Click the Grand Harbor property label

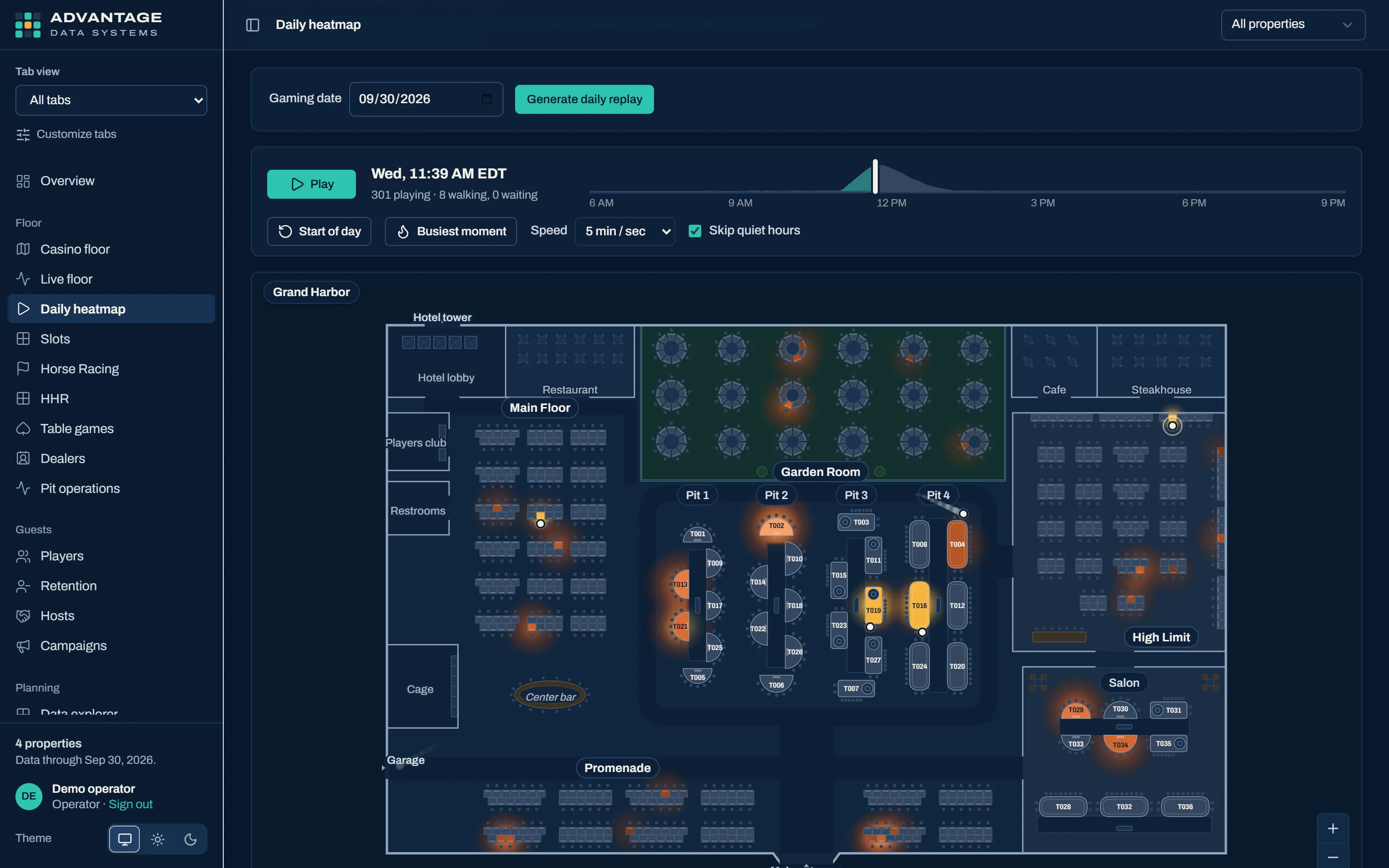pyautogui.click(x=311, y=292)
